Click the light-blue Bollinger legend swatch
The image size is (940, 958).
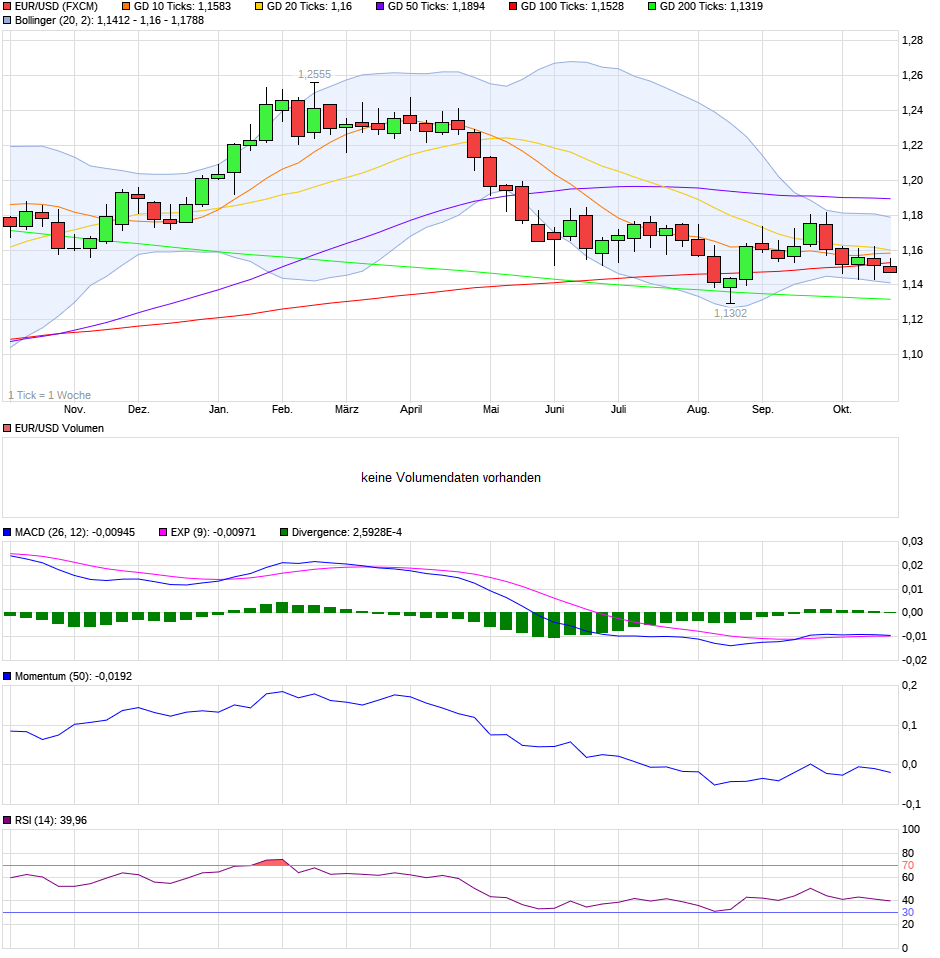tap(7, 21)
